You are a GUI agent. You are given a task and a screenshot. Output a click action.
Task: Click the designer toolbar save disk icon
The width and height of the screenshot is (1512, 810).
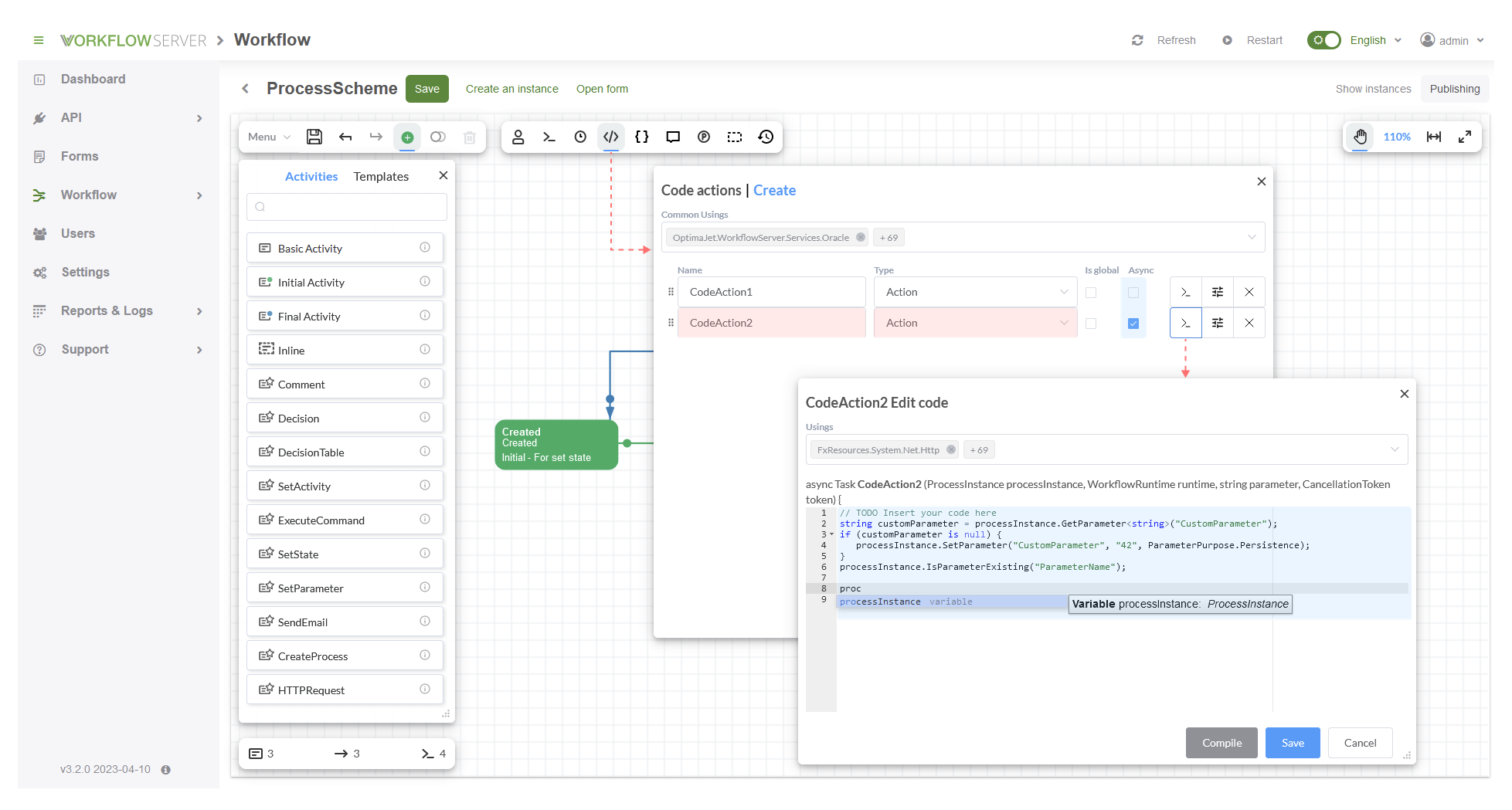click(314, 137)
